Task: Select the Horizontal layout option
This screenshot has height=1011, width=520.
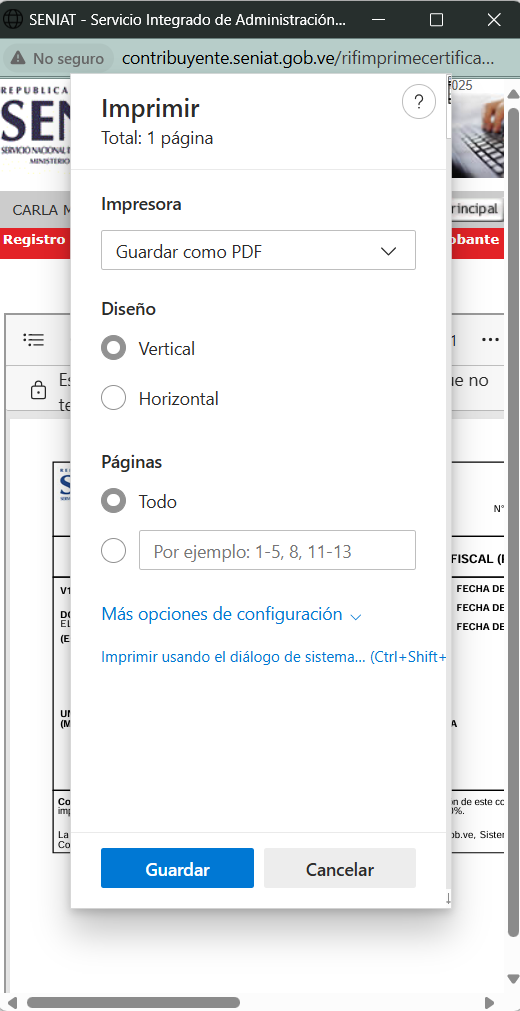Action: pyautogui.click(x=114, y=398)
